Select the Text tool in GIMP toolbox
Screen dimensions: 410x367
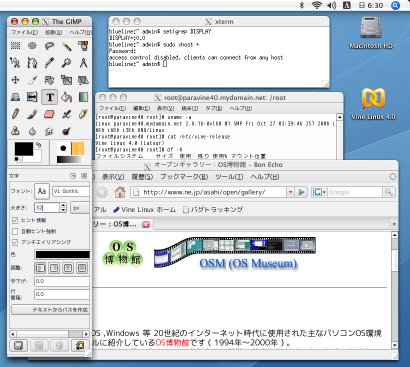[x=49, y=97]
